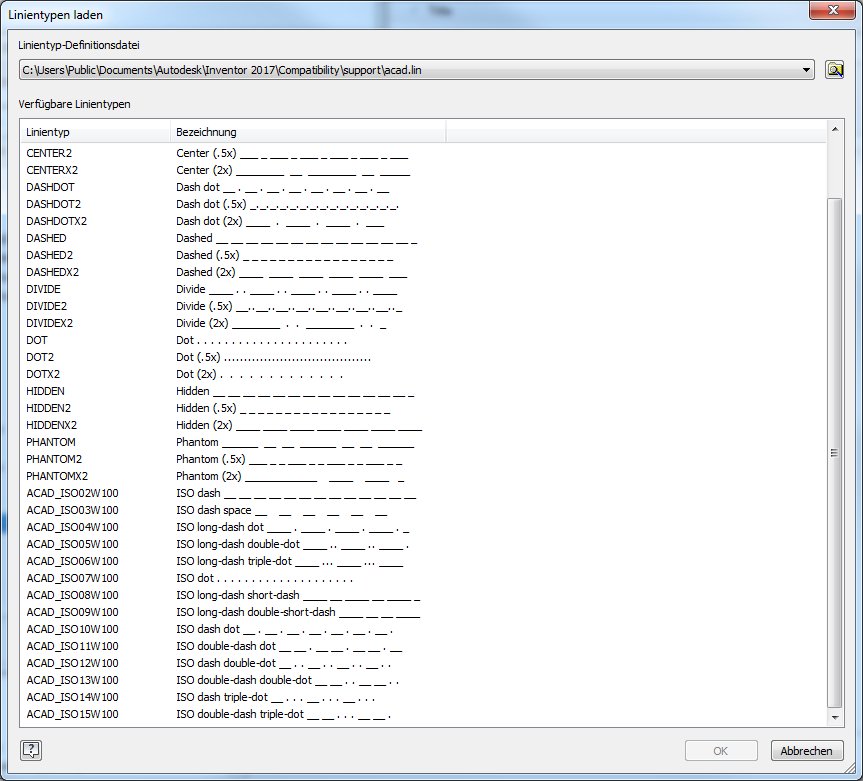Image resolution: width=863 pixels, height=781 pixels.
Task: Select the DOTX2 linetype
Action: tap(43, 374)
